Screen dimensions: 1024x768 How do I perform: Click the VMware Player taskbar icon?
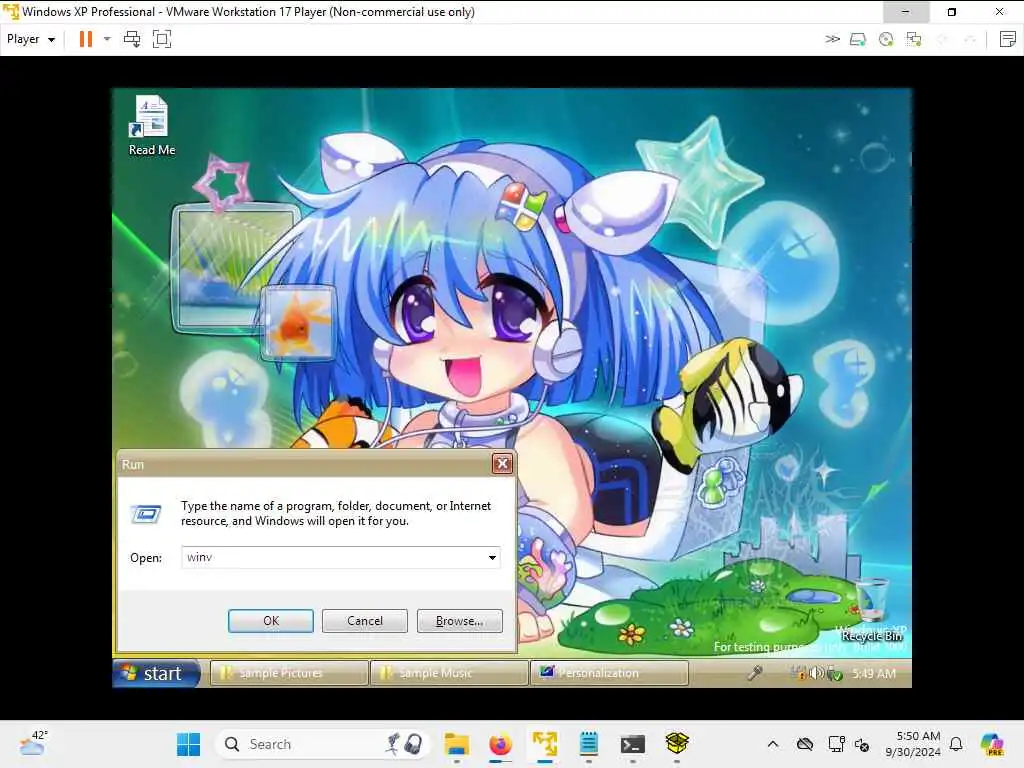[x=545, y=744]
